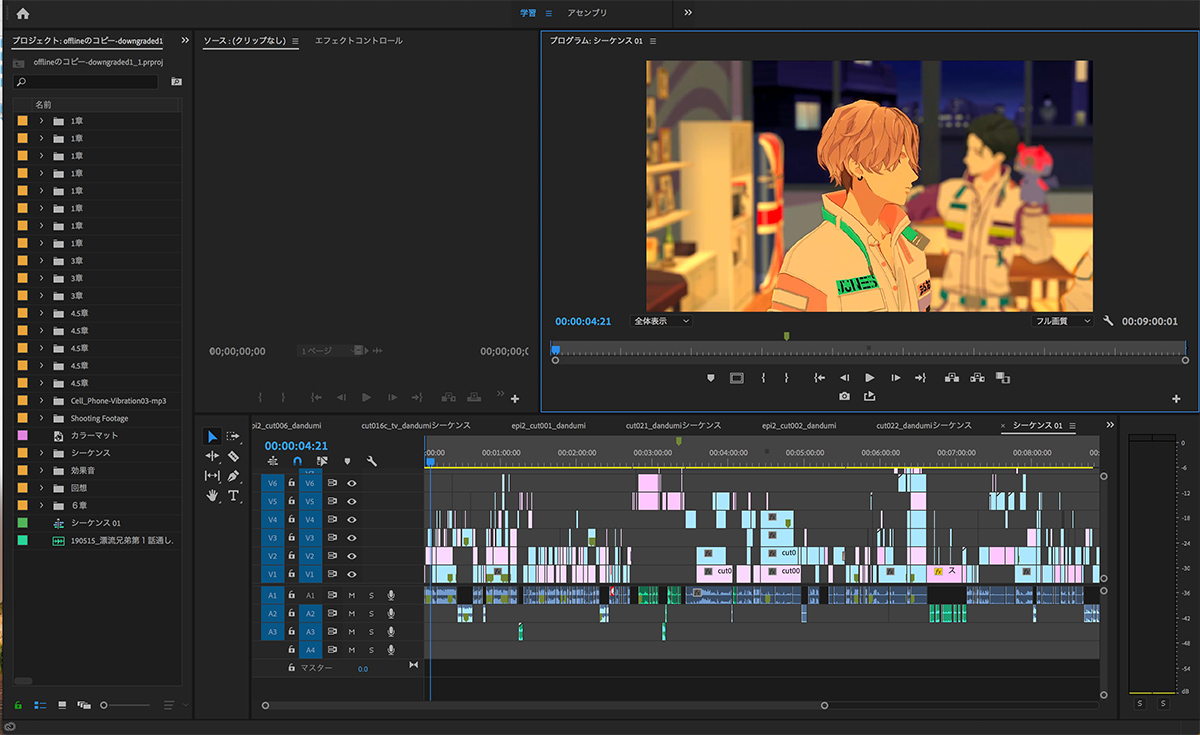
Task: Expand the 効果音 bin
Action: pyautogui.click(x=42, y=470)
